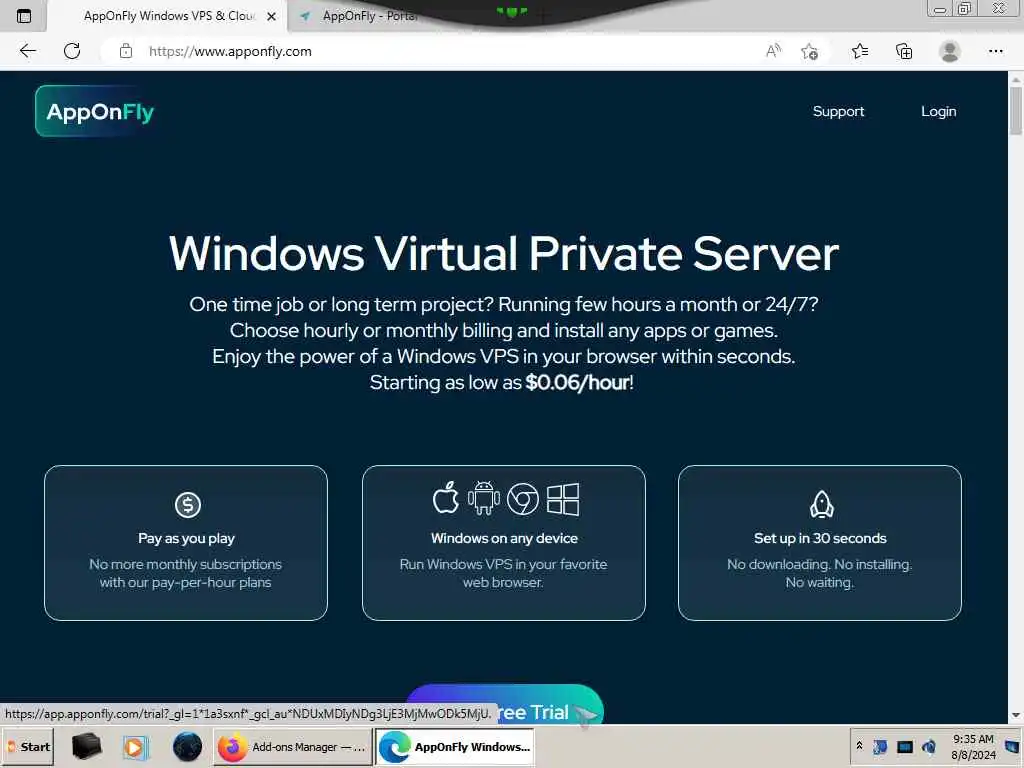This screenshot has height=768, width=1024.
Task: Click the page vertical scrollbar thumb
Action: (x=1016, y=111)
